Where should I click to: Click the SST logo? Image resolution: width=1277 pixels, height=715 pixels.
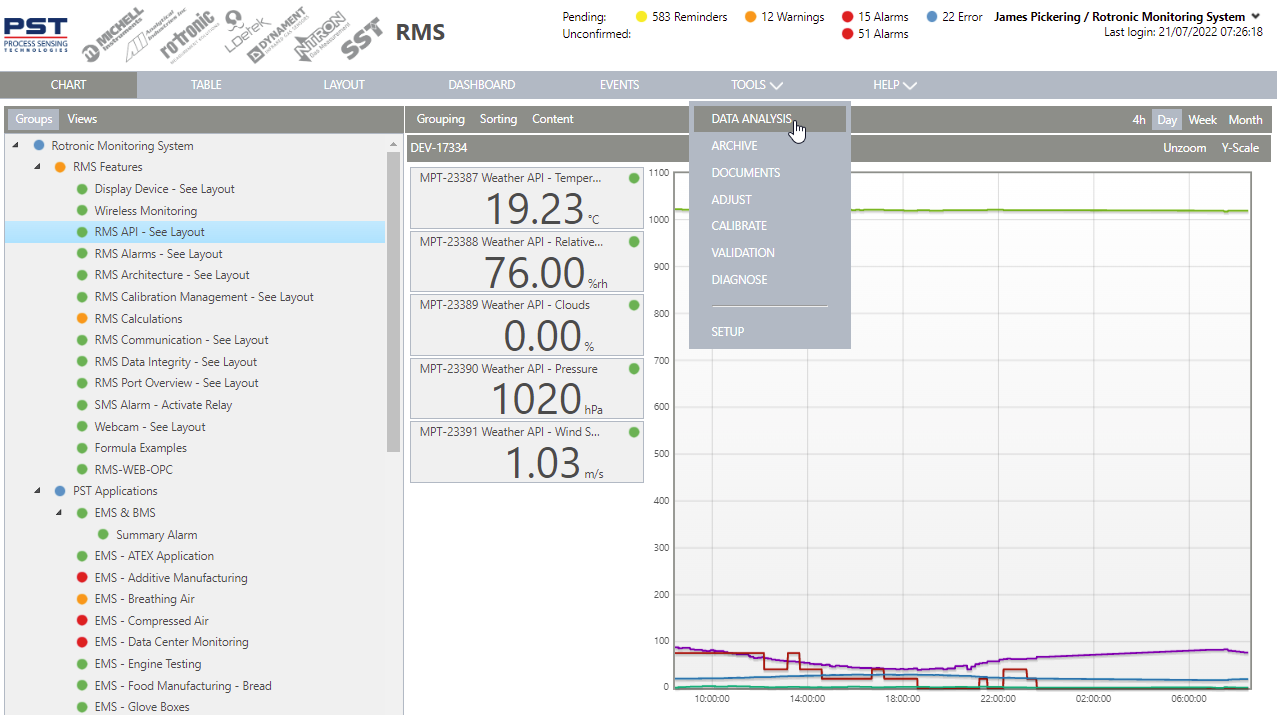tap(364, 38)
